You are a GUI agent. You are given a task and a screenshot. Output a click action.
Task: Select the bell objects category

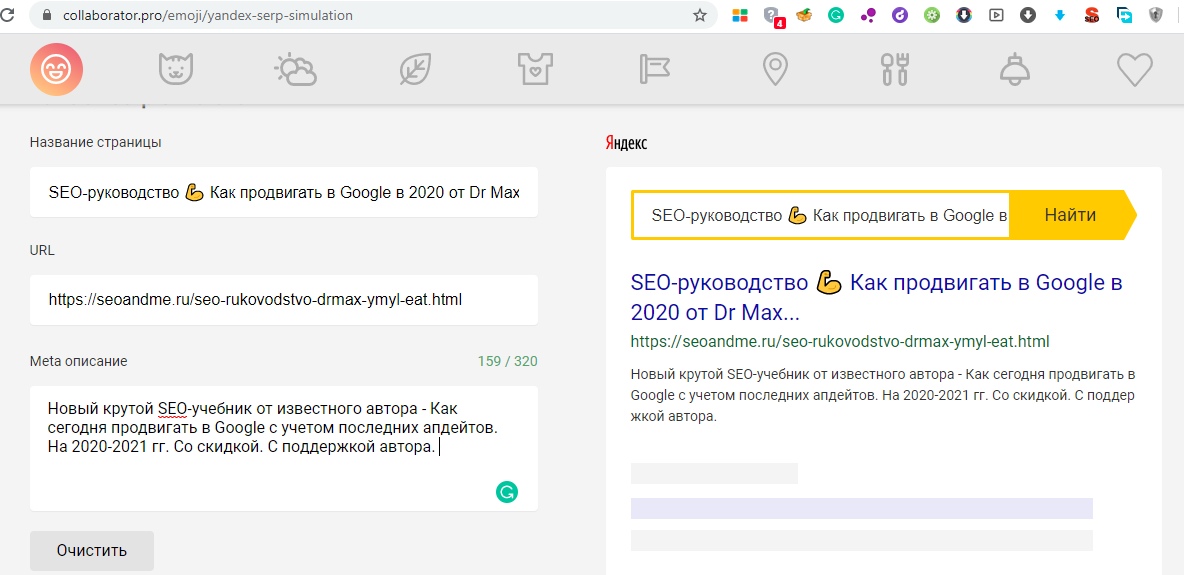(1015, 70)
